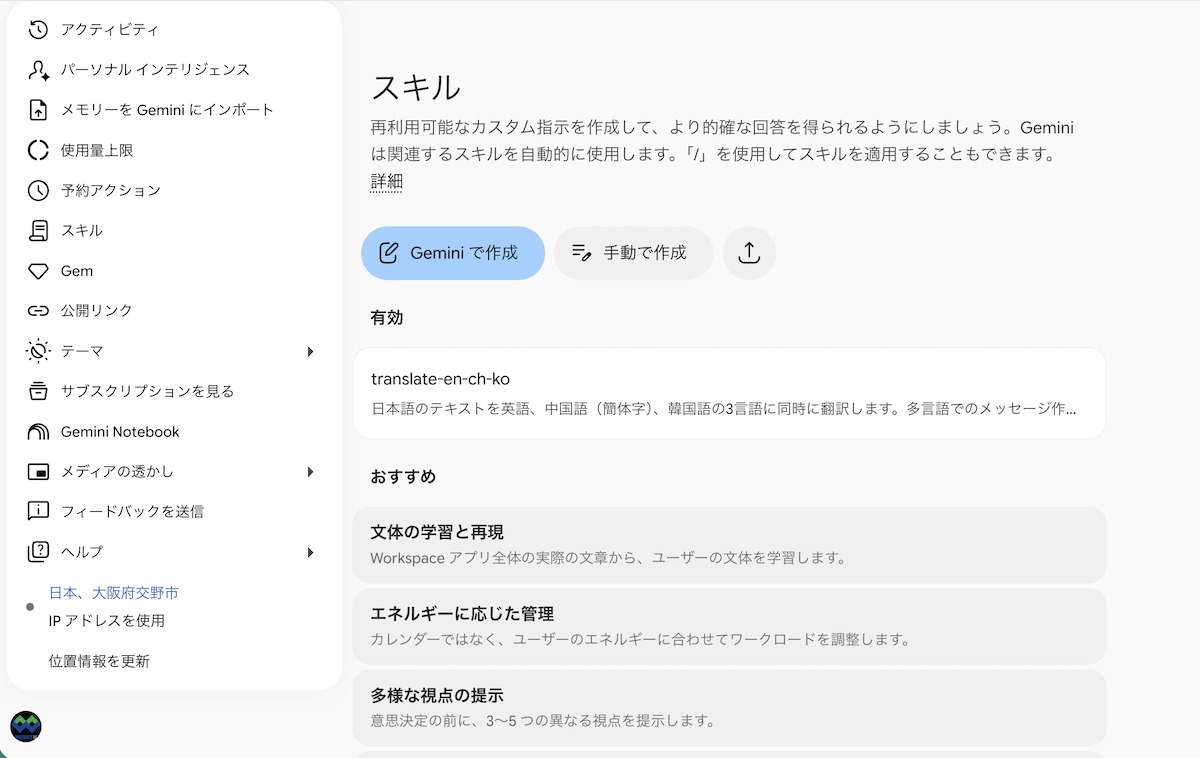Click the help question mark icon

pyautogui.click(x=38, y=551)
